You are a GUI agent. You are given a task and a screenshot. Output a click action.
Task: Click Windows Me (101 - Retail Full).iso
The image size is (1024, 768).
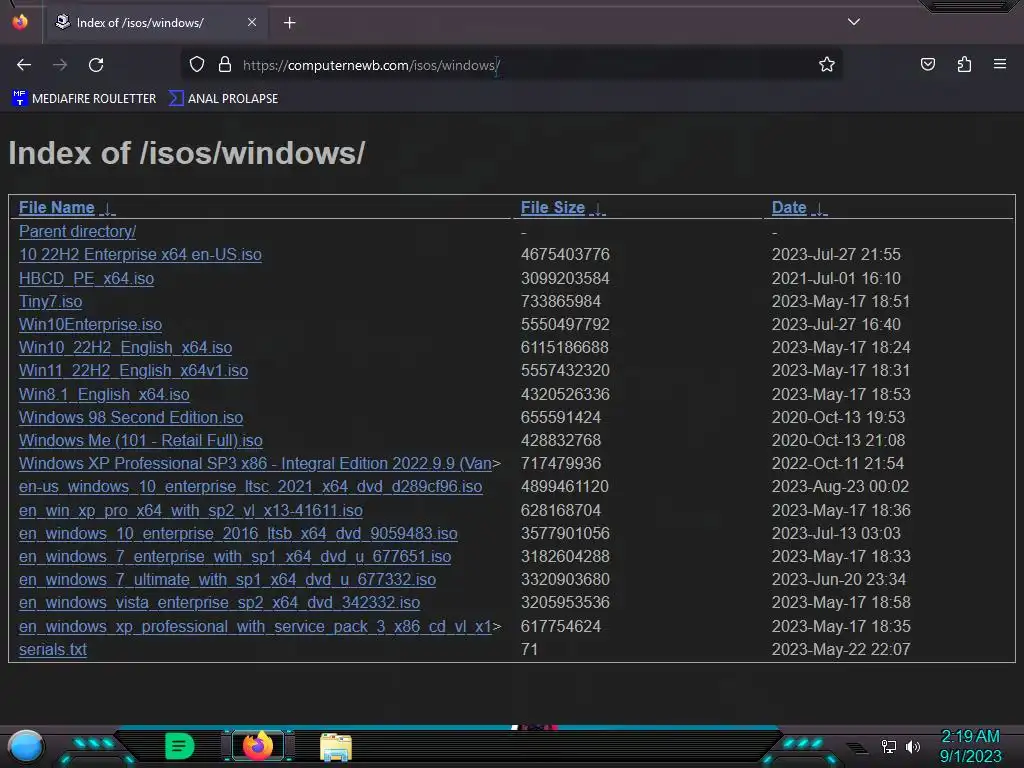point(141,441)
